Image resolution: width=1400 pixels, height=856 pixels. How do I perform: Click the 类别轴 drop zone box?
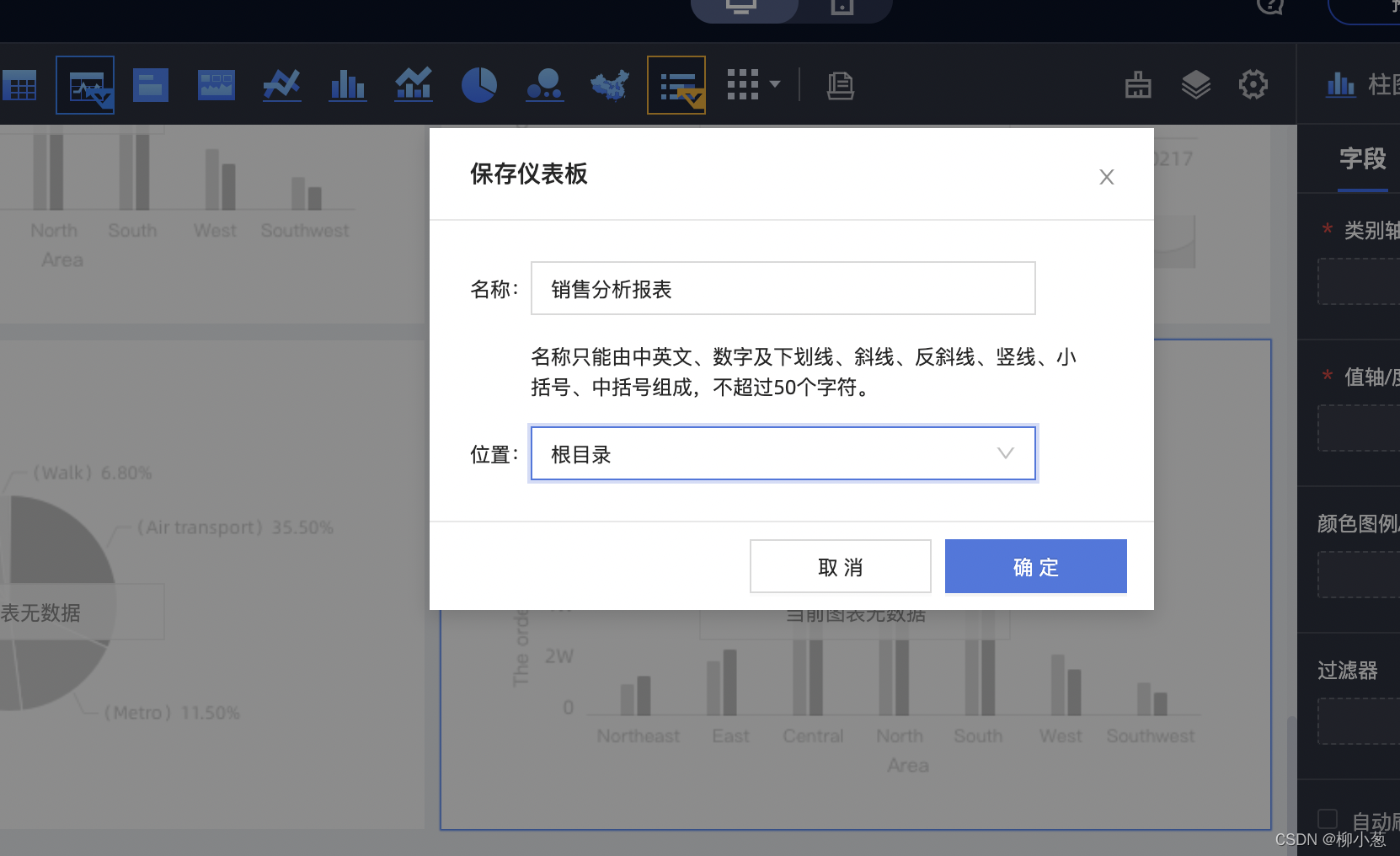[x=1359, y=281]
